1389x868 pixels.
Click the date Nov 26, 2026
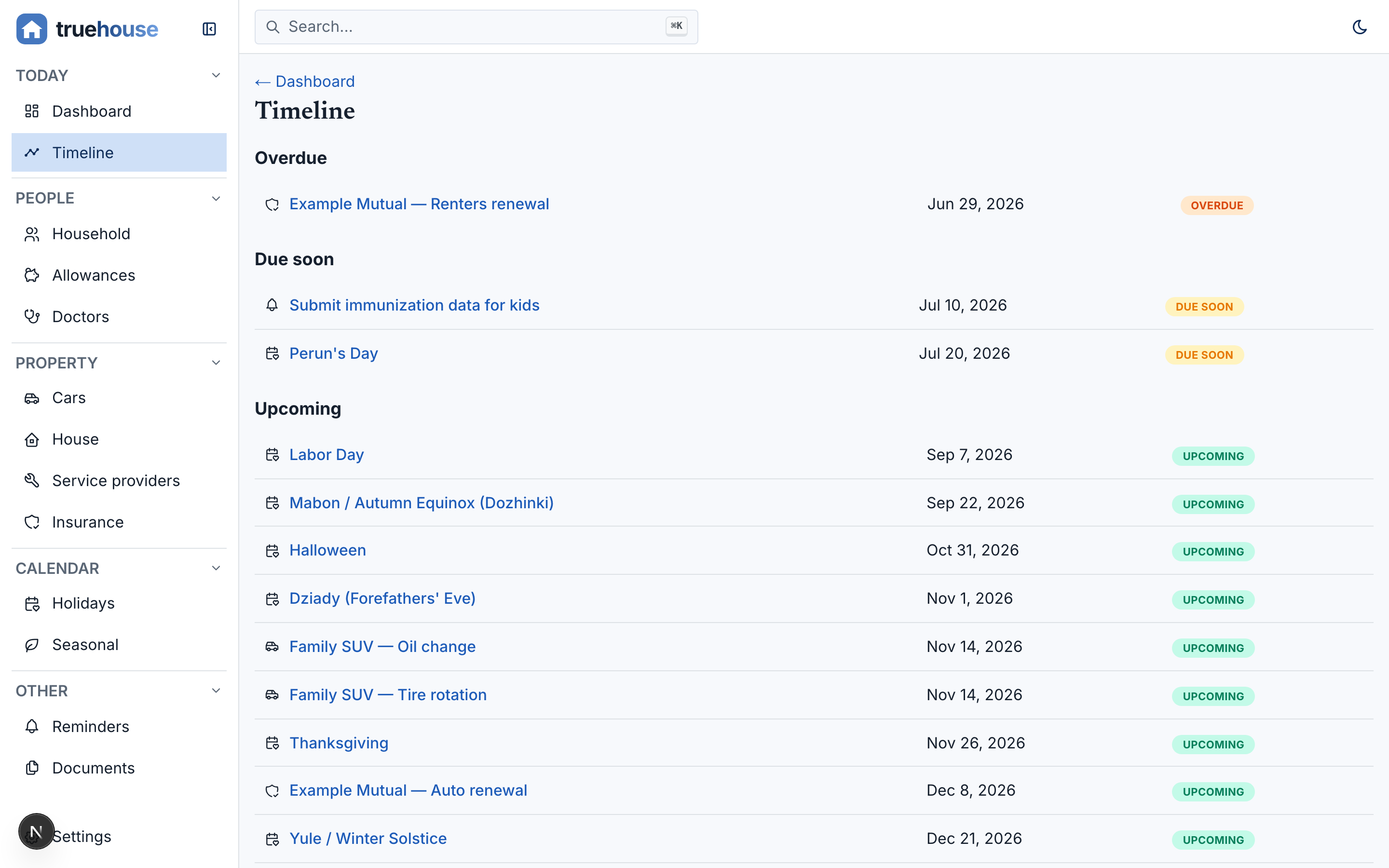(x=975, y=743)
